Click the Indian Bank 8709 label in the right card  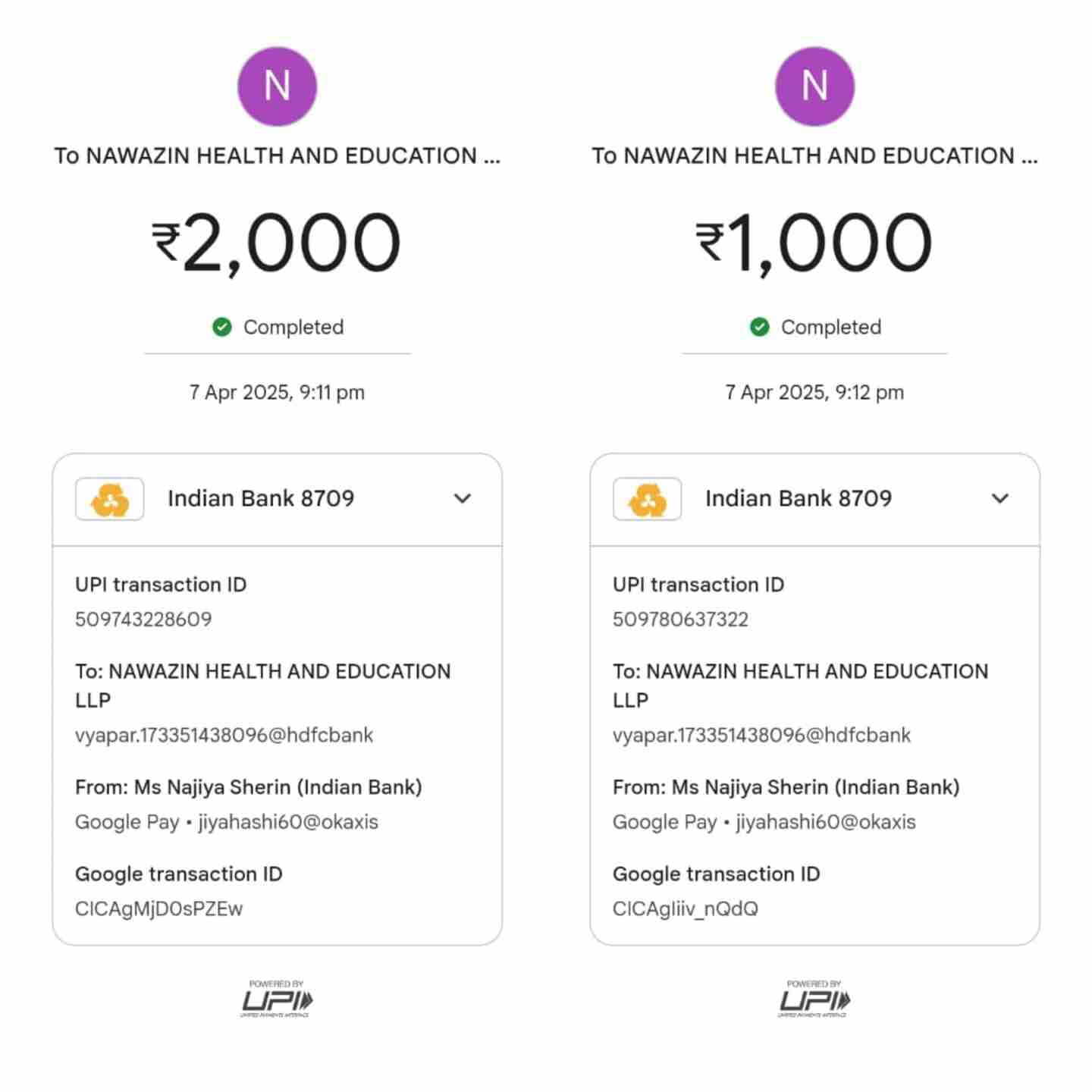(x=799, y=498)
